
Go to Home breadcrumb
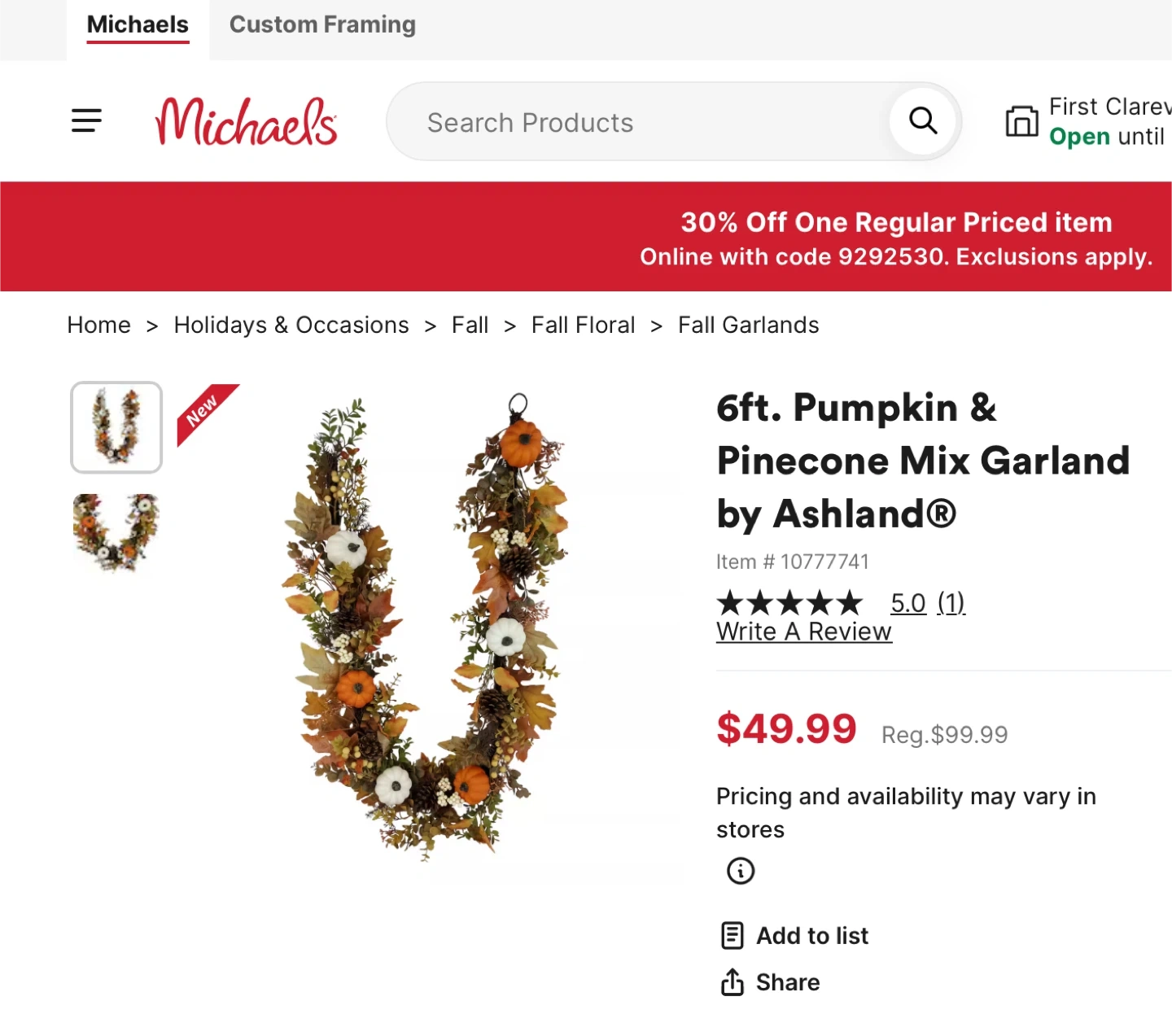click(98, 326)
